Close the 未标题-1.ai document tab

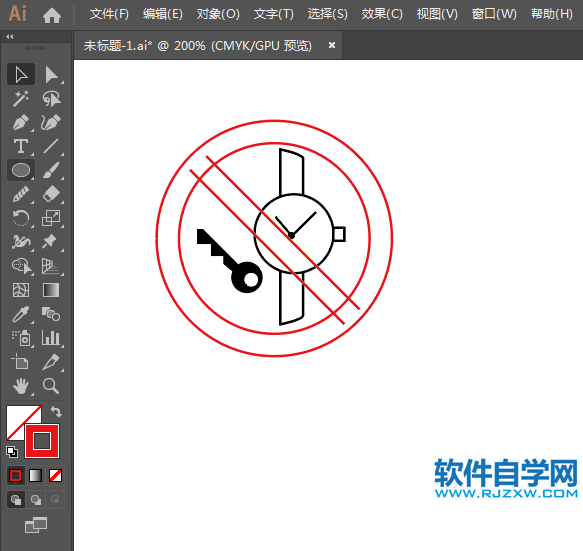(x=332, y=45)
